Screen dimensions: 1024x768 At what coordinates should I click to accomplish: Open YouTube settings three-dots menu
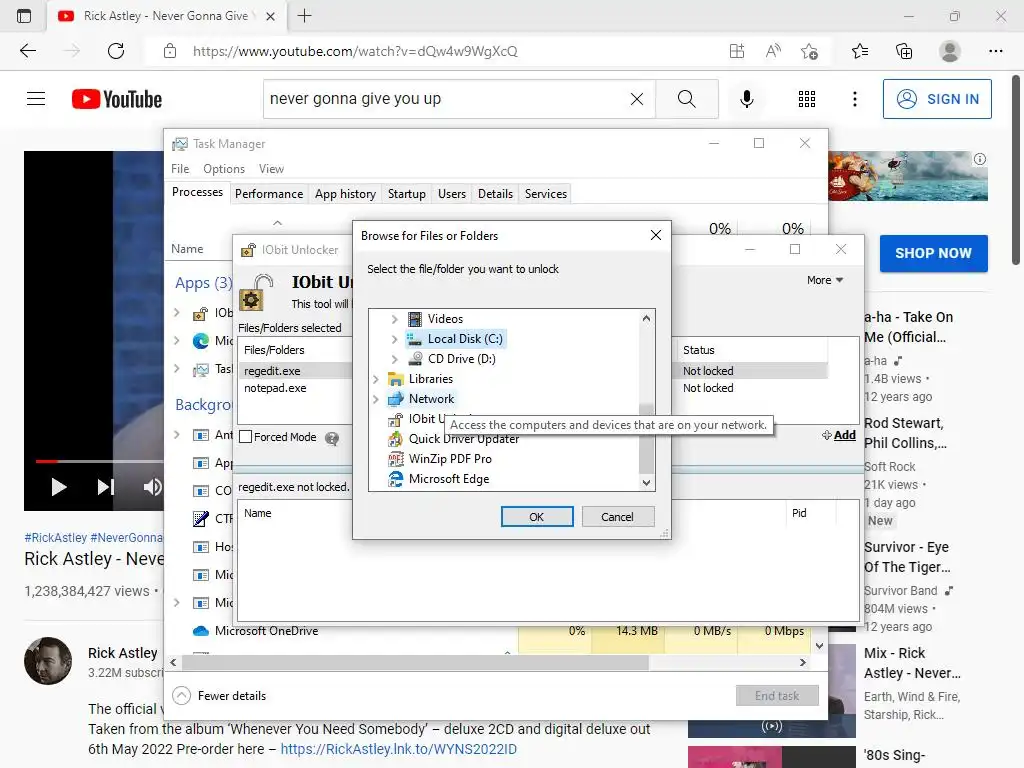coord(855,99)
